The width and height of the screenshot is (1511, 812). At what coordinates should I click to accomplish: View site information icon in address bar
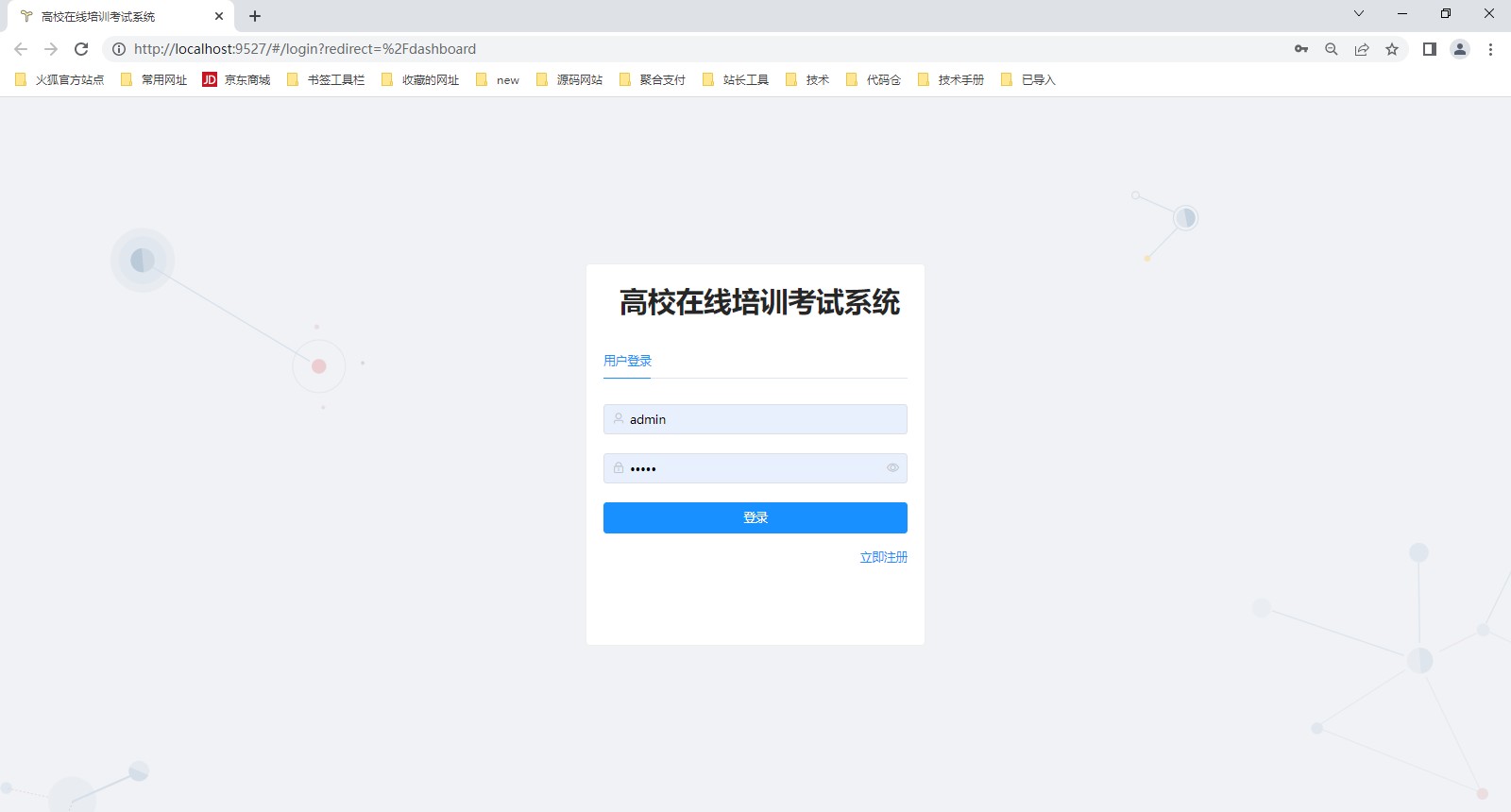click(119, 49)
